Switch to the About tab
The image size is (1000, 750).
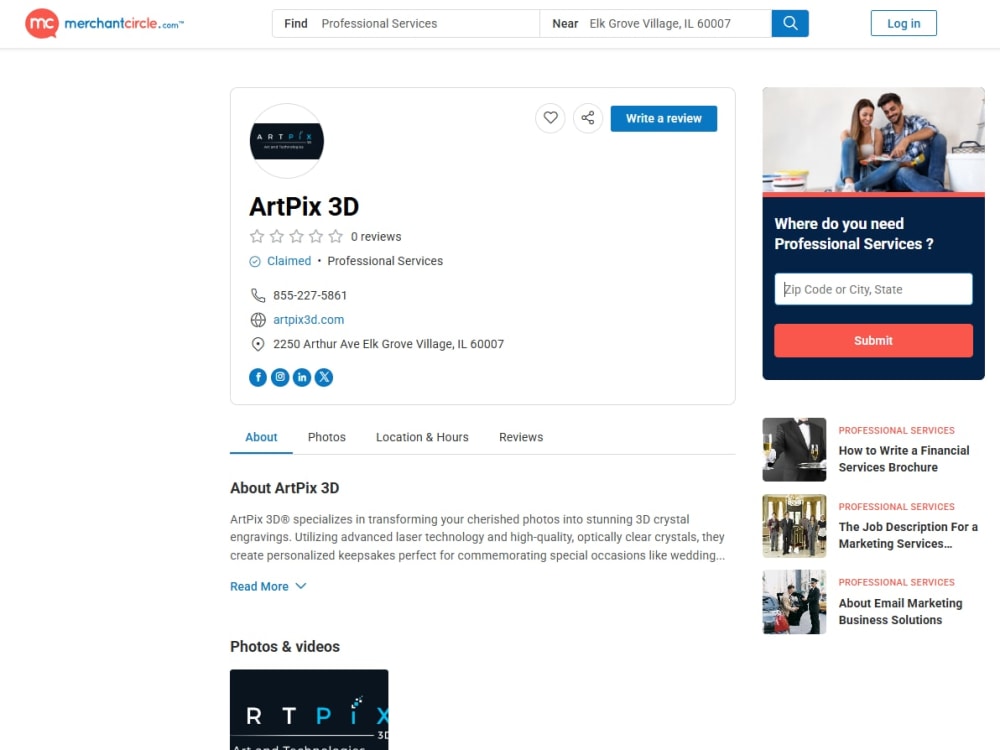pos(261,437)
